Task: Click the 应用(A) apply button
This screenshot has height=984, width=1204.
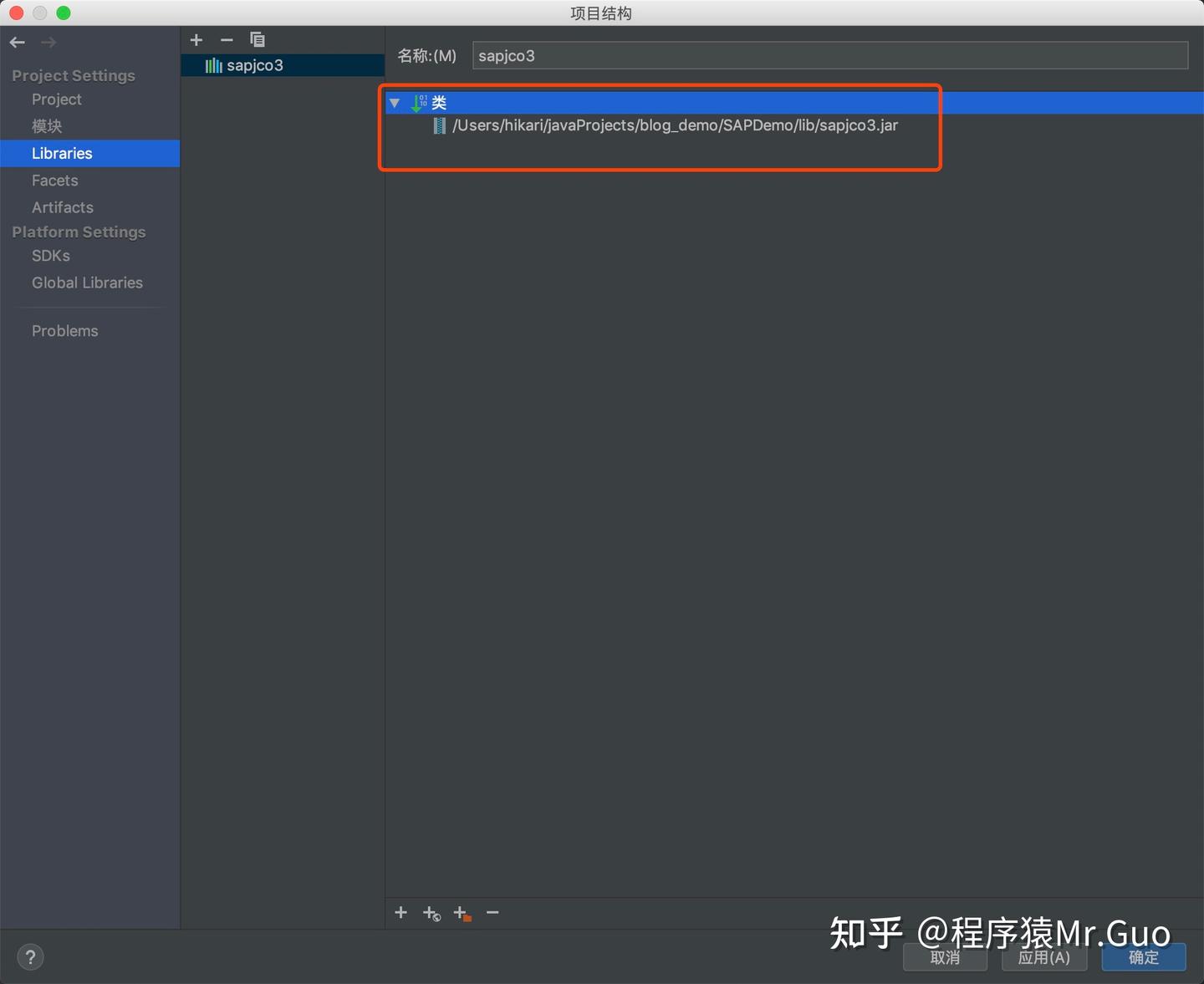Action: click(x=1044, y=958)
